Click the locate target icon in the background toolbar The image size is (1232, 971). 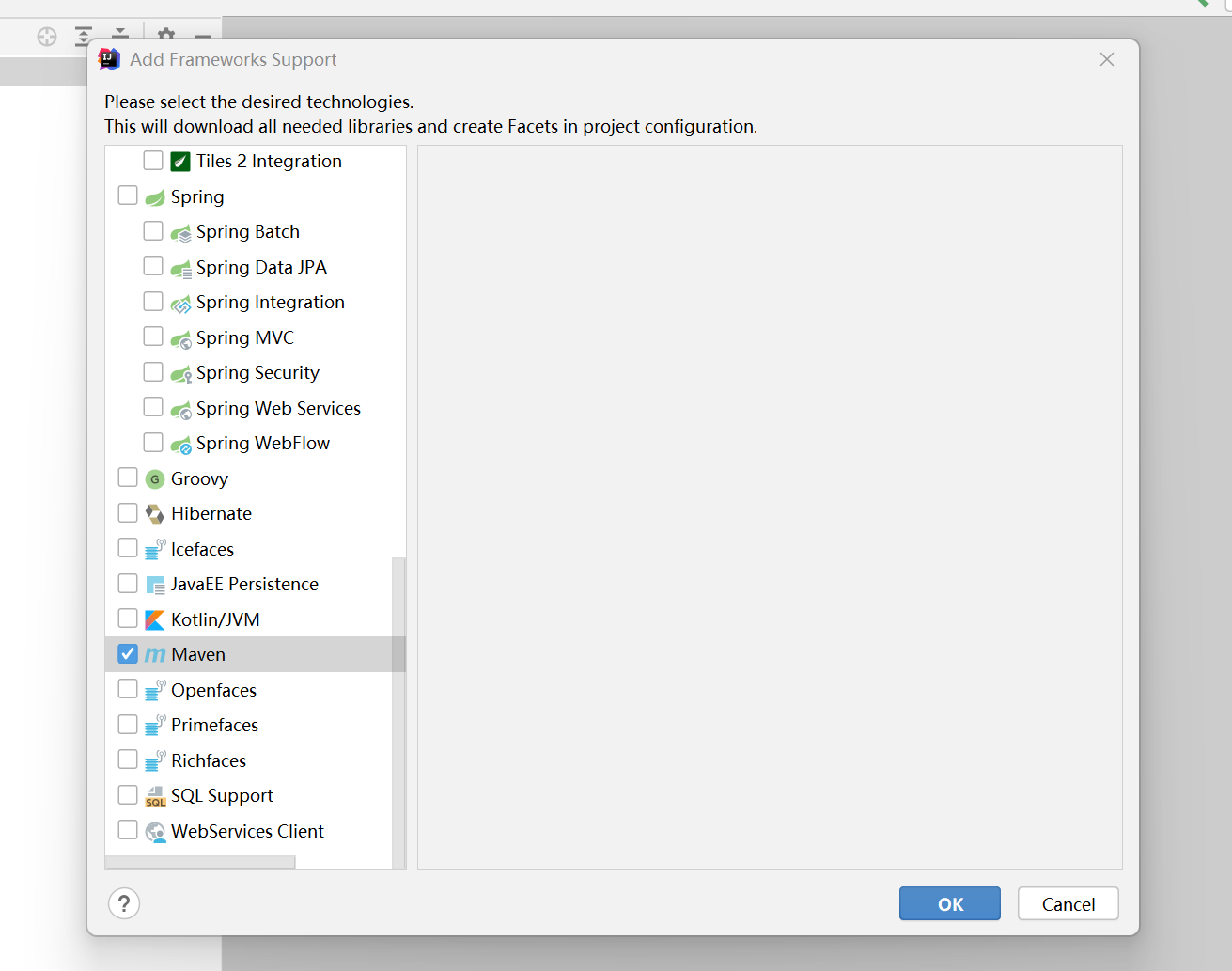(x=47, y=37)
